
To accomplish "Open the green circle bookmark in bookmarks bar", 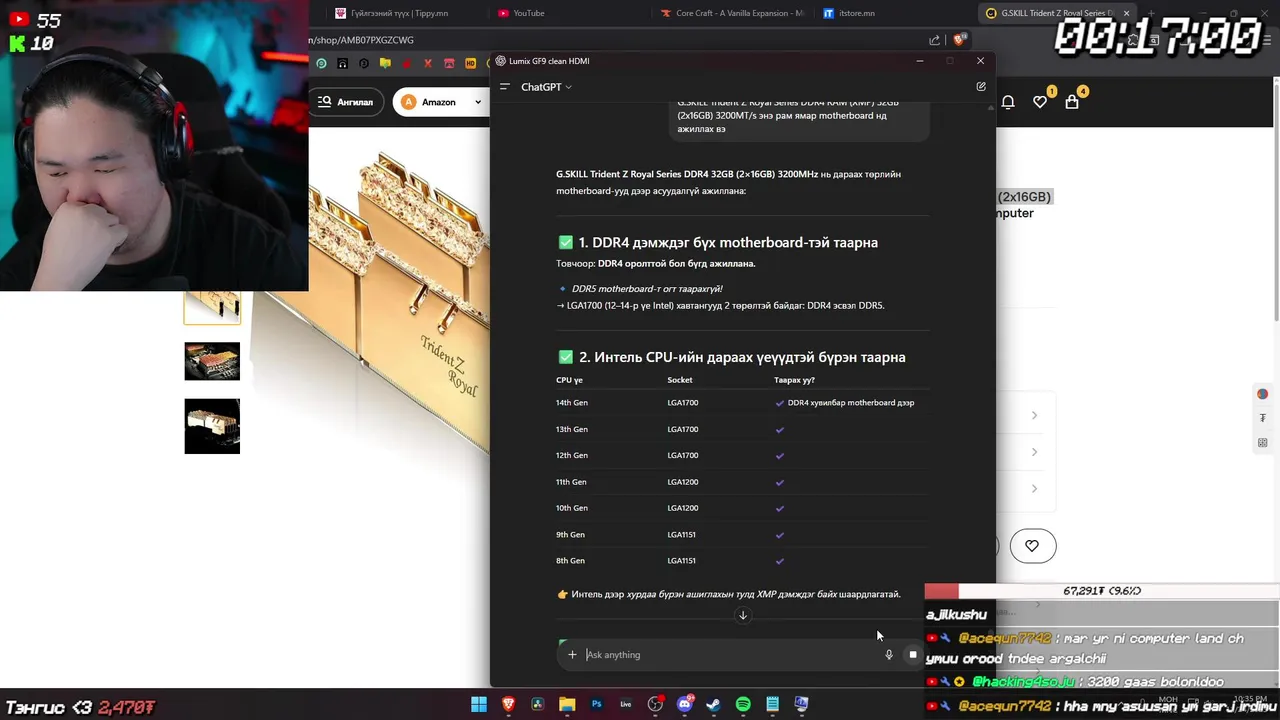I will coord(321,64).
